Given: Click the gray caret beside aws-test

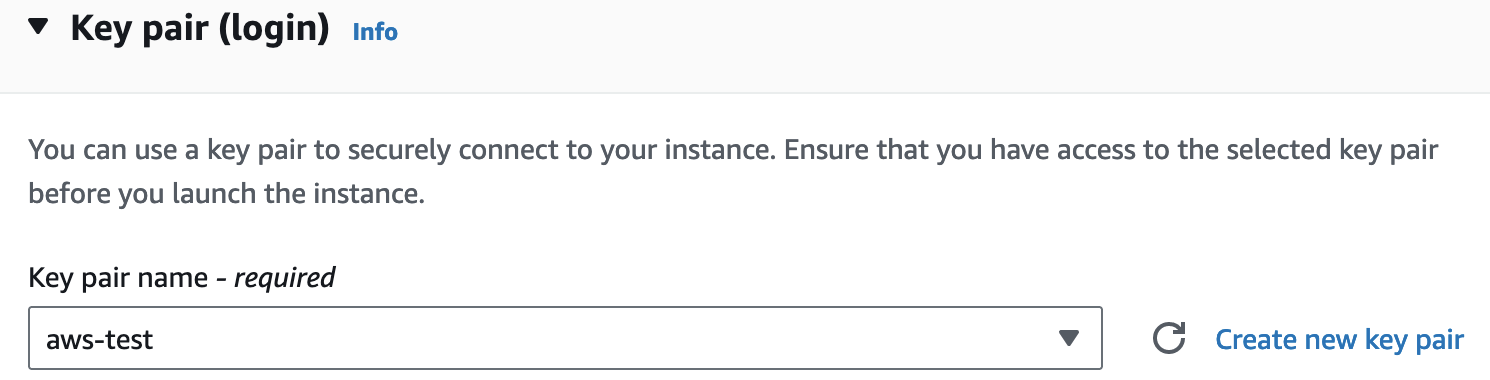Looking at the screenshot, I should (1069, 339).
